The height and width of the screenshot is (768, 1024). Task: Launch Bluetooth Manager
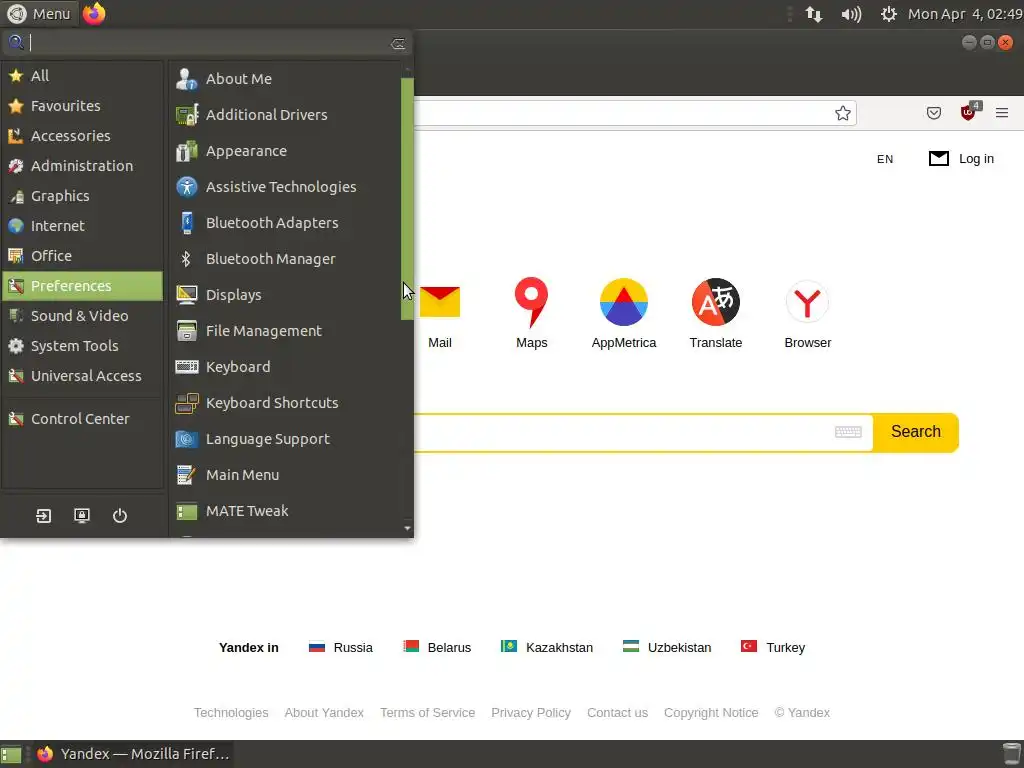point(285,259)
